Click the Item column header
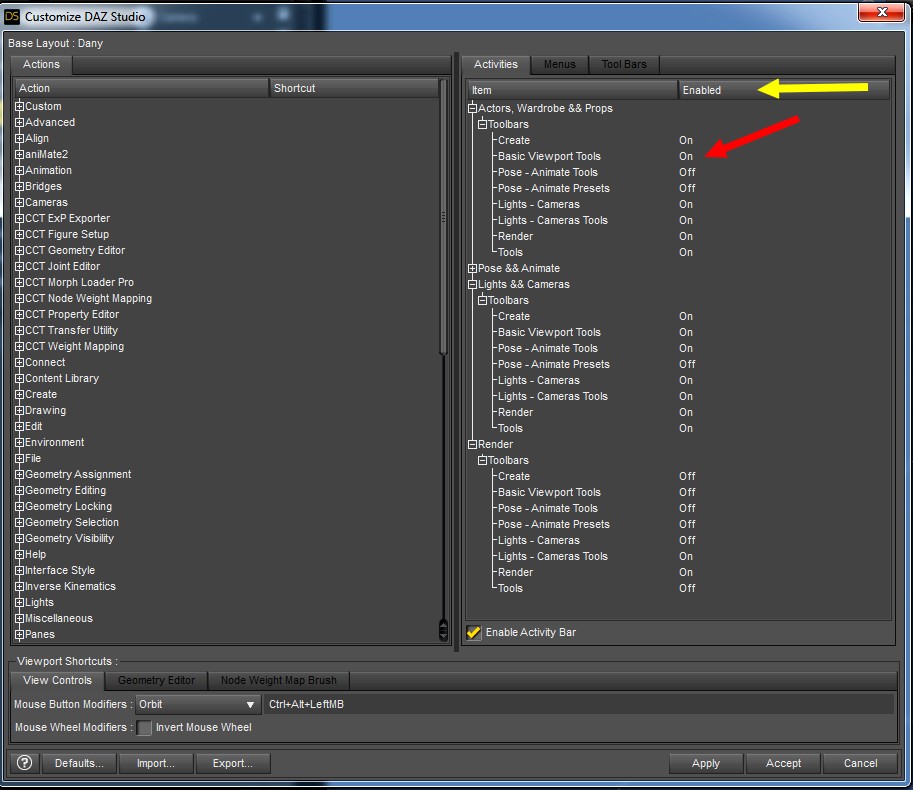Viewport: 913px width, 790px height. coord(572,90)
